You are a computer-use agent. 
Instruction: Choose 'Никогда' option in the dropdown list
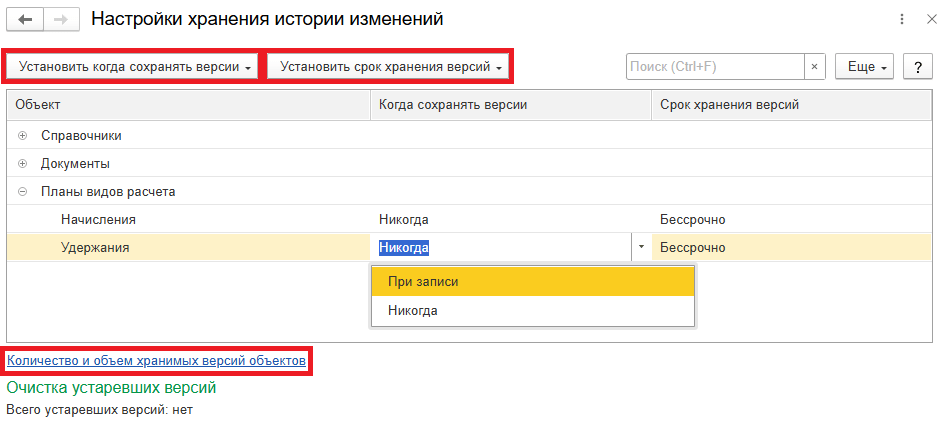(x=412, y=311)
